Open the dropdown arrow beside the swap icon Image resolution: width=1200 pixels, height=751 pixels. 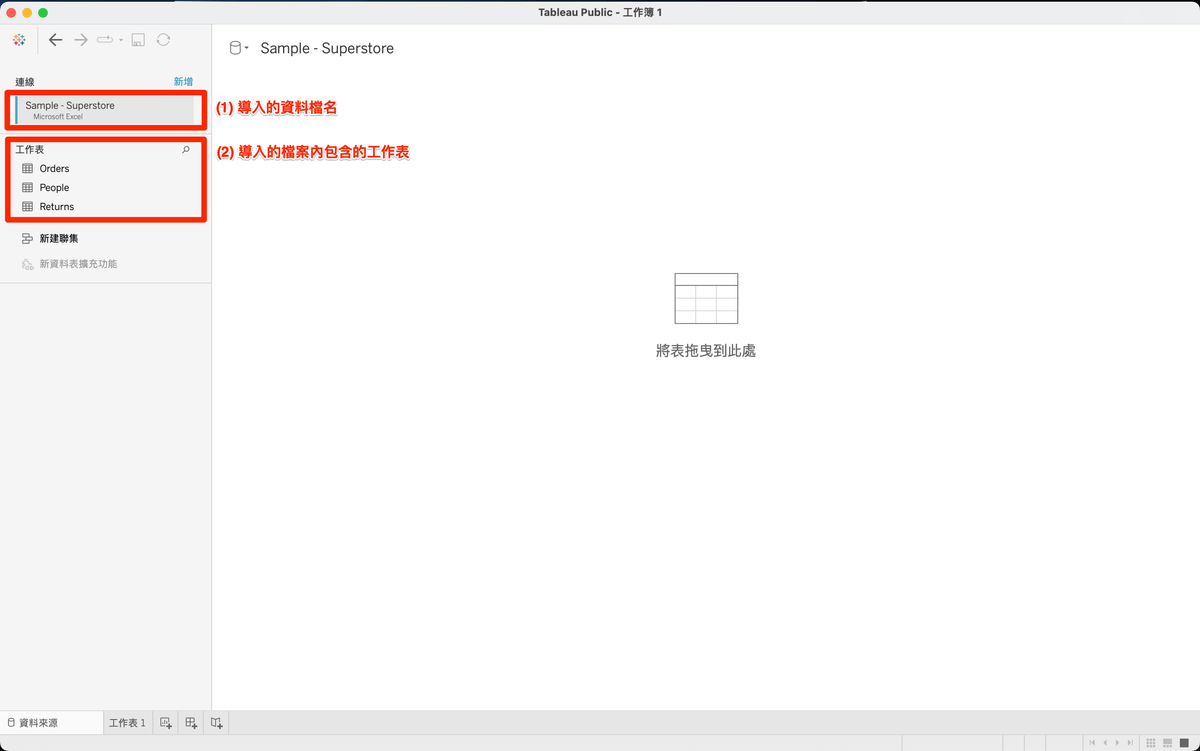tap(121, 40)
